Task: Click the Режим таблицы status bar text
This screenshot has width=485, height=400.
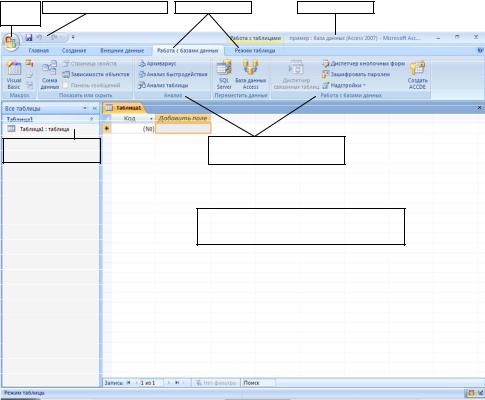Action: [24, 393]
